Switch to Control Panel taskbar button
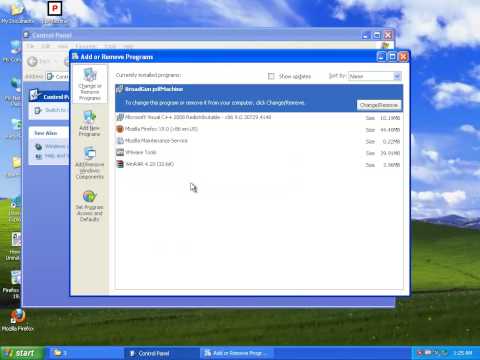Viewport: 480px width, 360px height. point(162,353)
